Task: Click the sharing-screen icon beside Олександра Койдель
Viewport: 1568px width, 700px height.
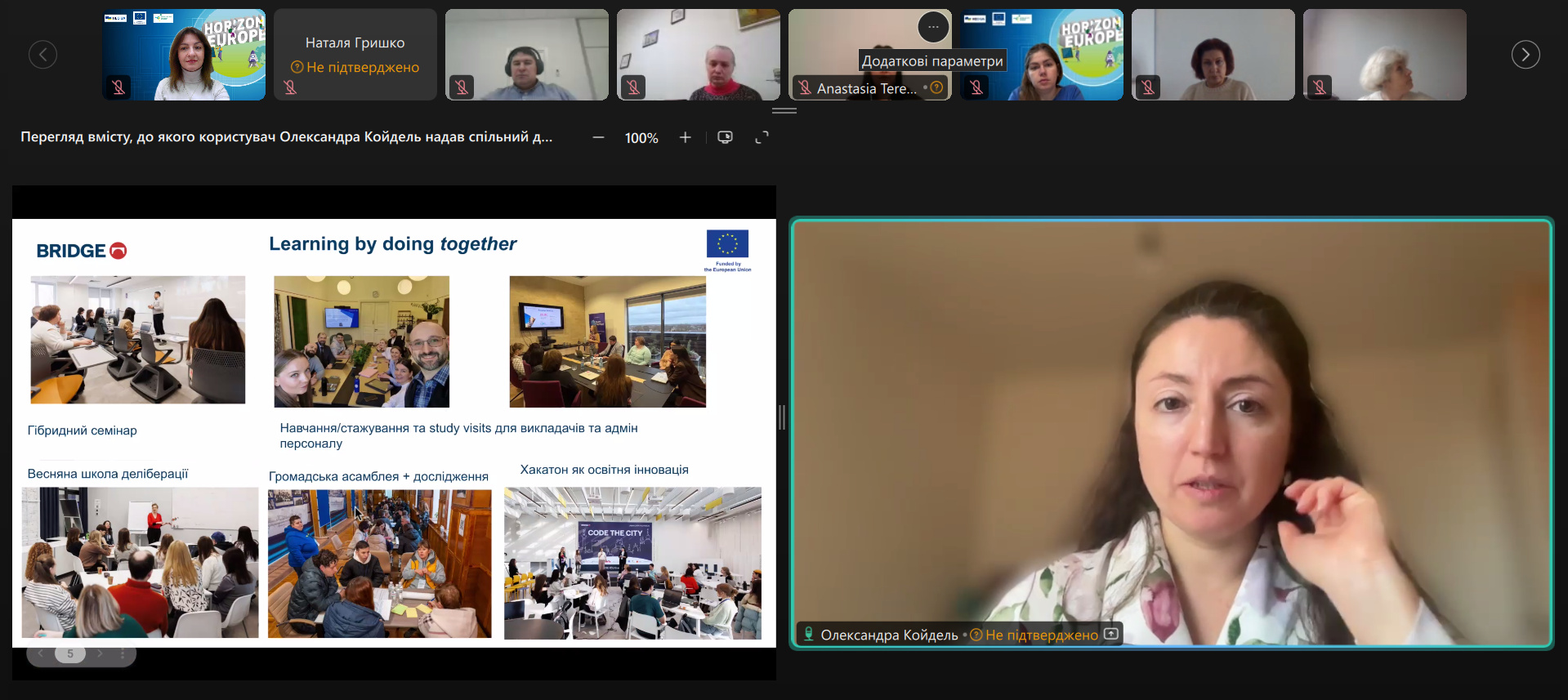Action: pyautogui.click(x=1111, y=634)
